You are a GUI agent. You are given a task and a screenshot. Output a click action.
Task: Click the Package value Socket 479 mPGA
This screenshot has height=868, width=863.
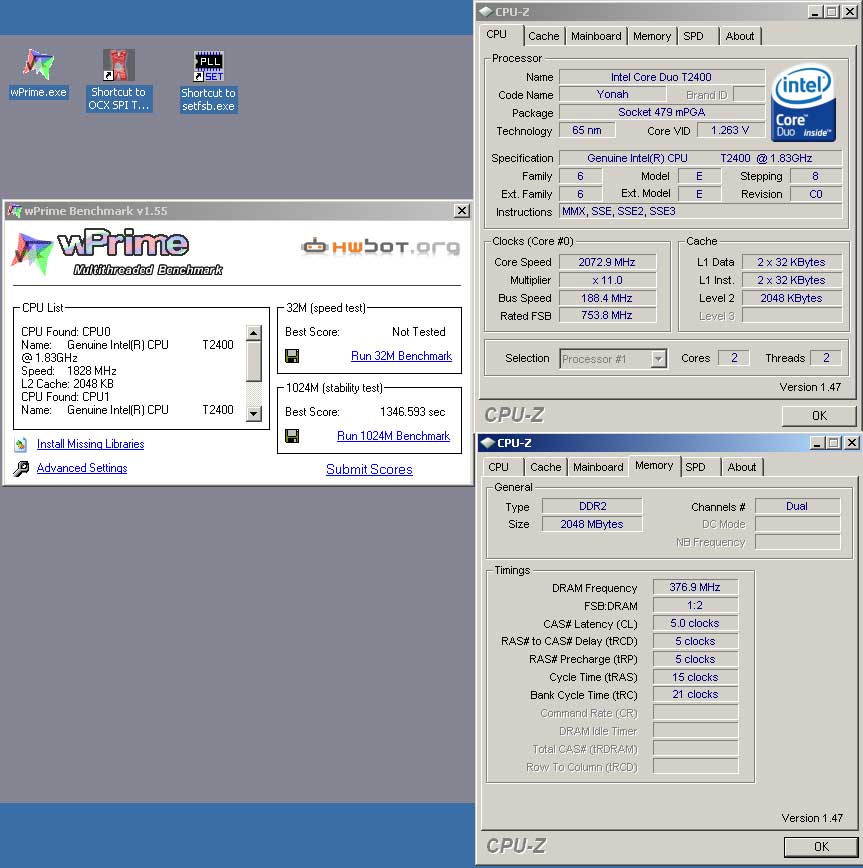(662, 112)
